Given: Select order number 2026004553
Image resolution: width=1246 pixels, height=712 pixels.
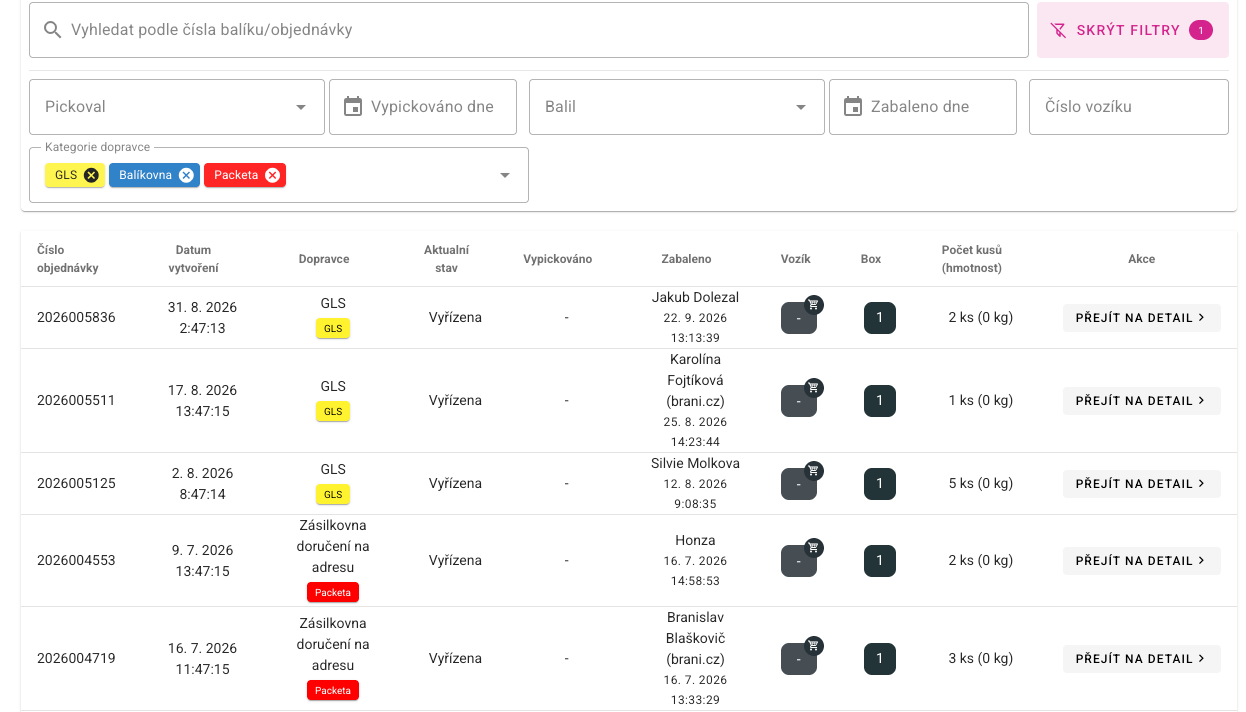Looking at the screenshot, I should [x=76, y=561].
